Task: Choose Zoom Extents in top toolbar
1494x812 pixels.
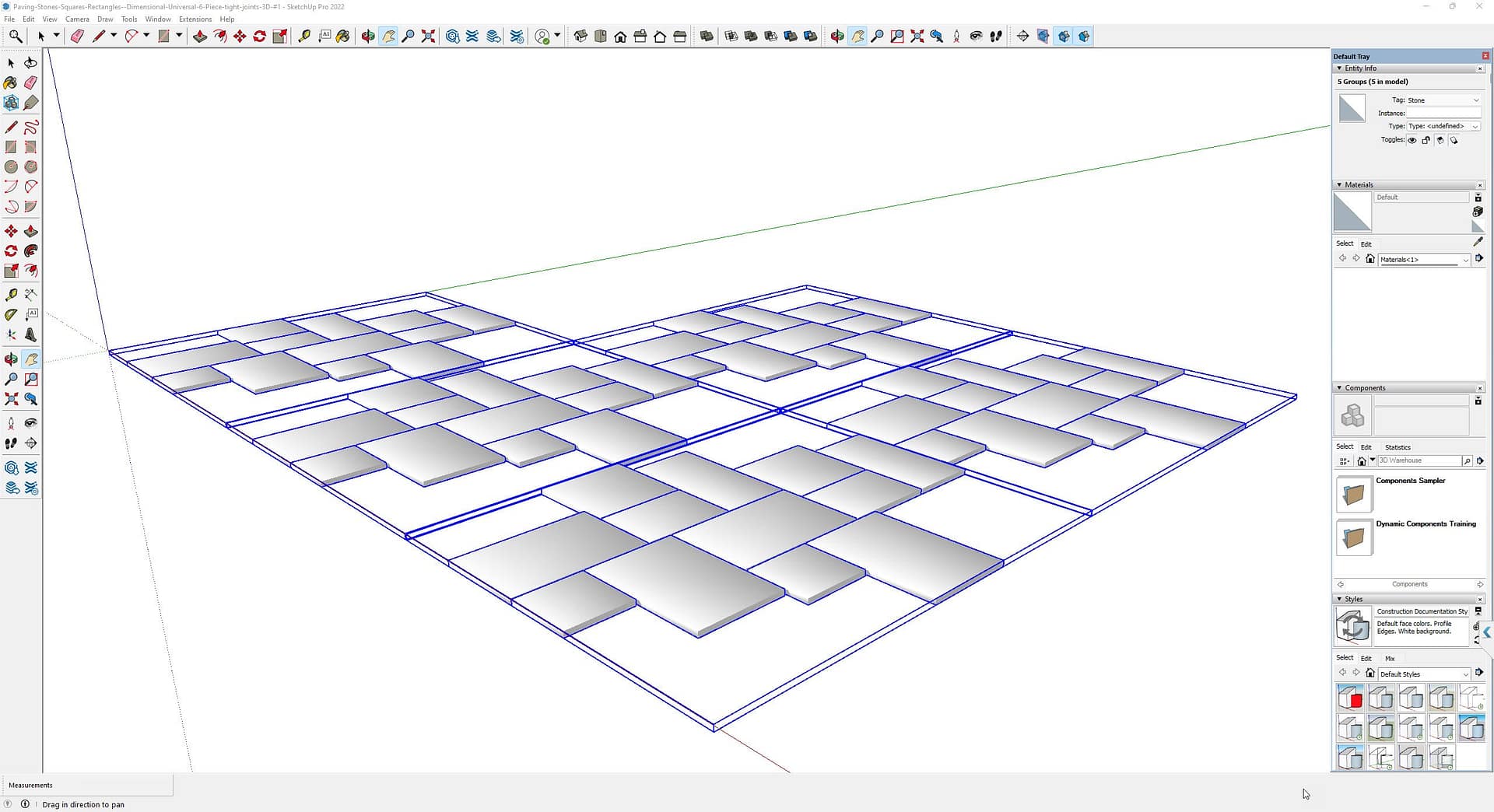Action: point(428,37)
